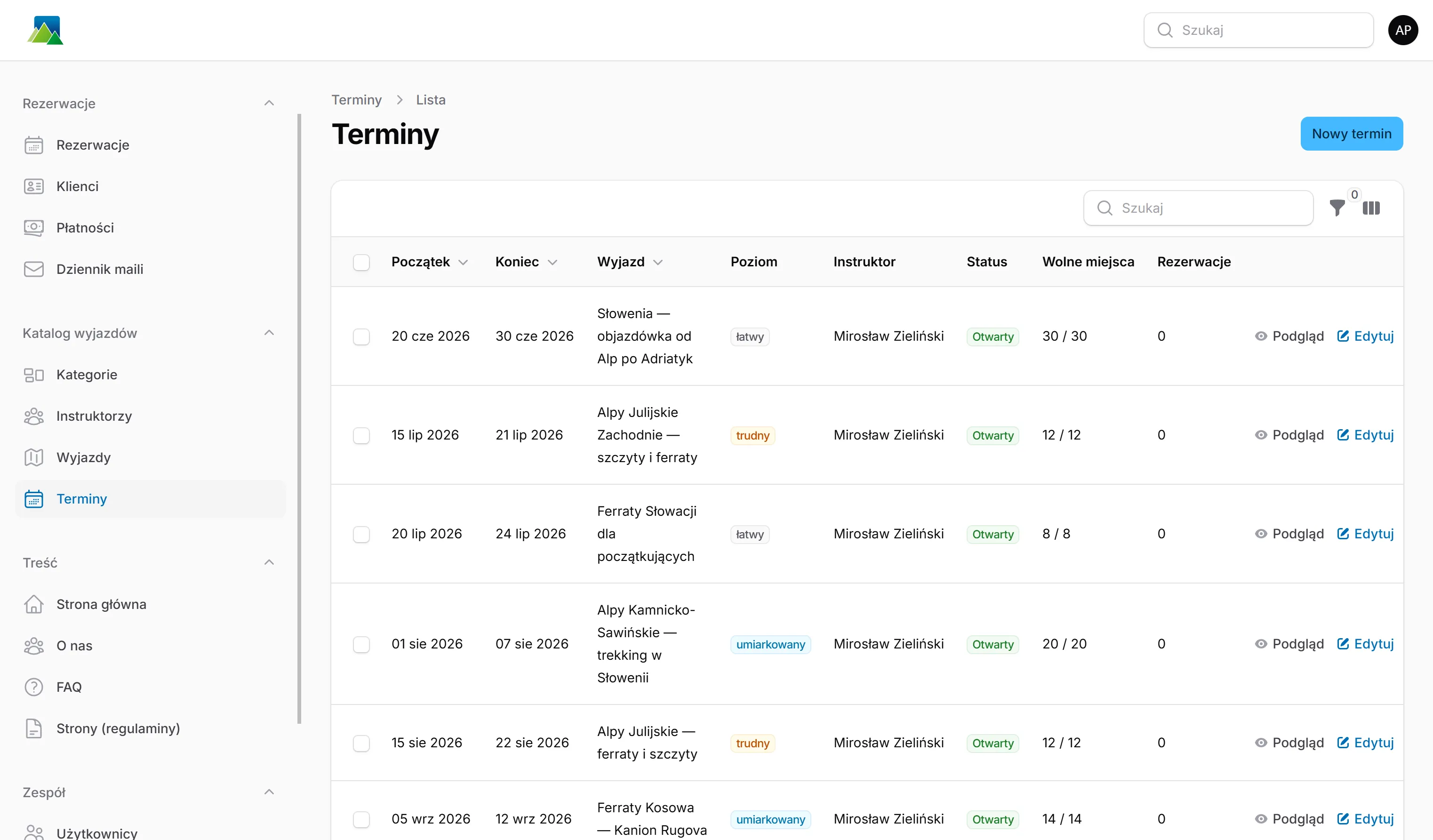The width and height of the screenshot is (1433, 840).
Task: Click Terminy breadcrumb link
Action: click(357, 100)
